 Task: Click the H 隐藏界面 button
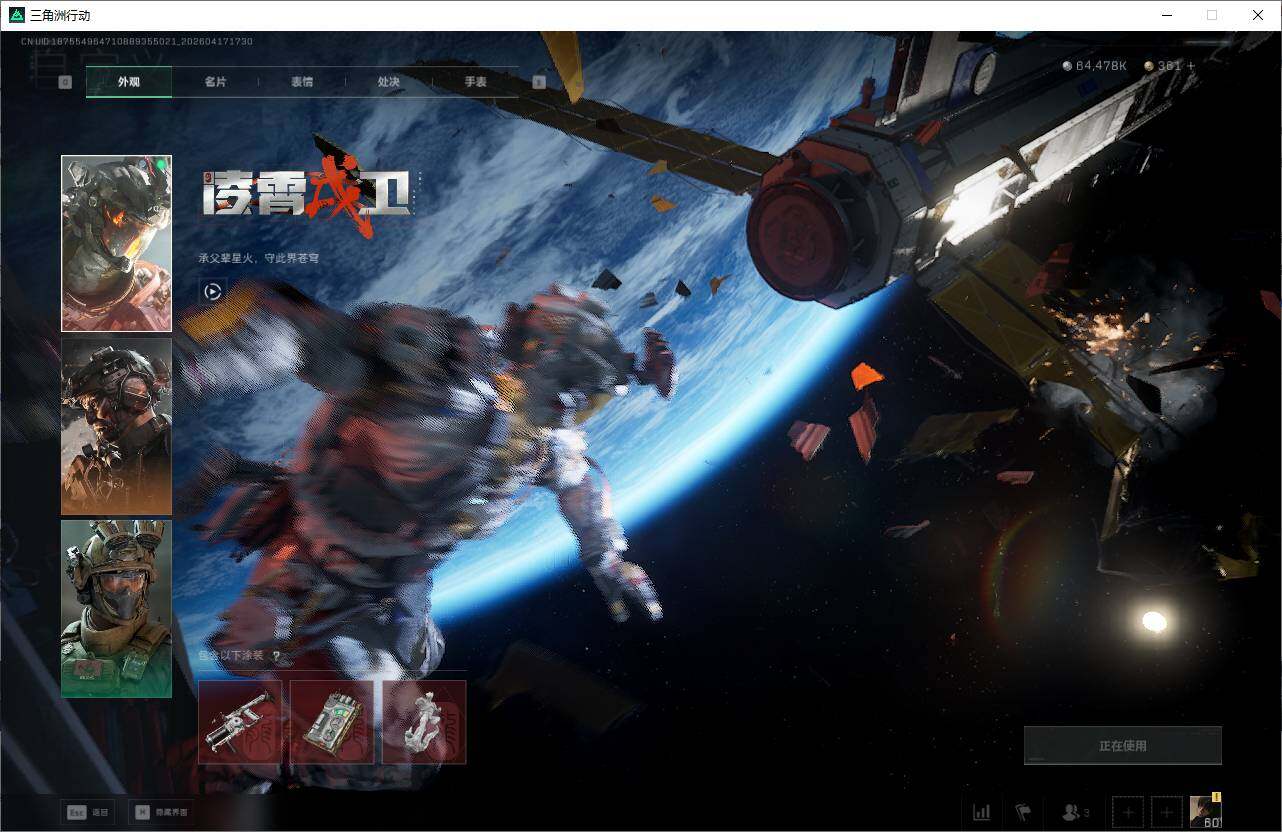162,812
